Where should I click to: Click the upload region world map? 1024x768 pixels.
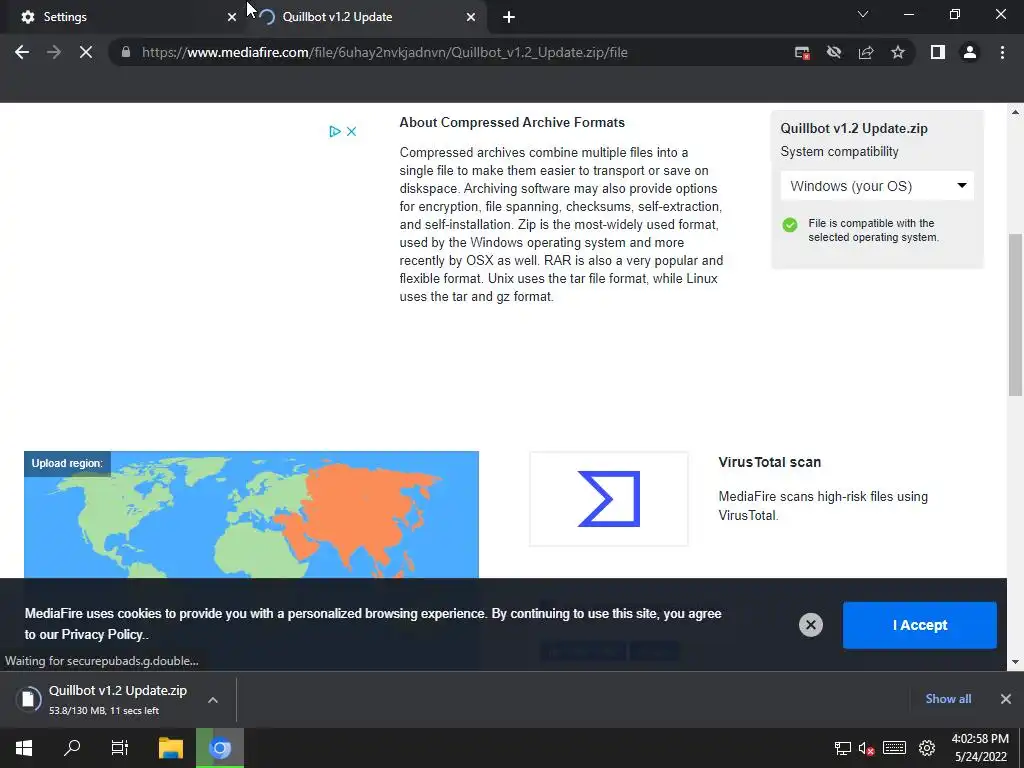point(251,515)
